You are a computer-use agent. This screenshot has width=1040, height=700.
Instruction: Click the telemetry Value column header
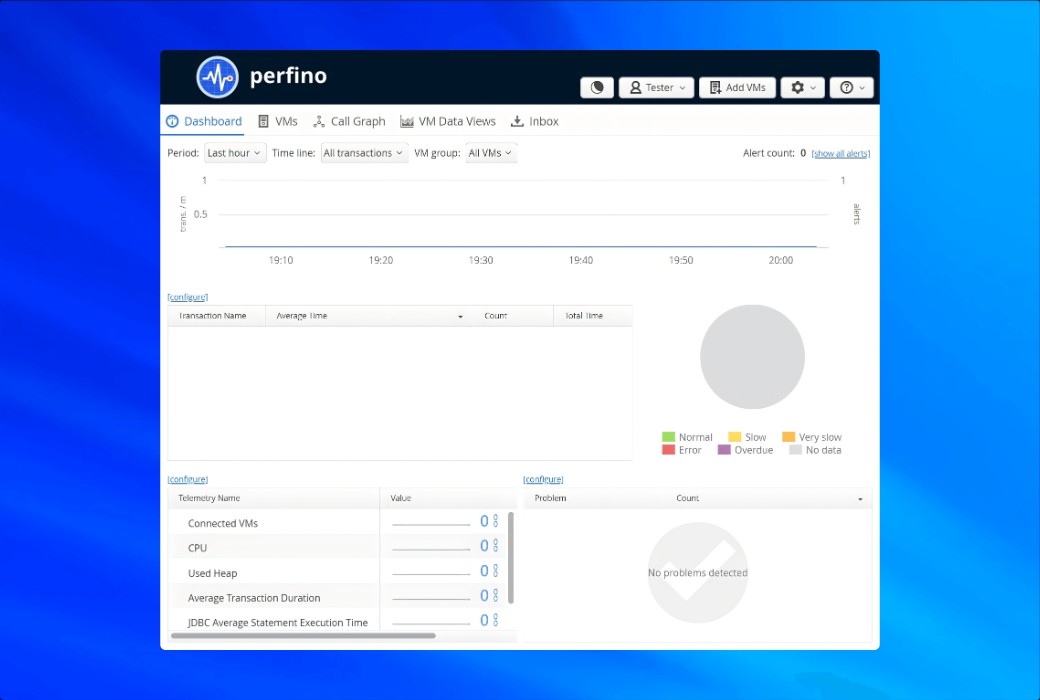coord(448,498)
